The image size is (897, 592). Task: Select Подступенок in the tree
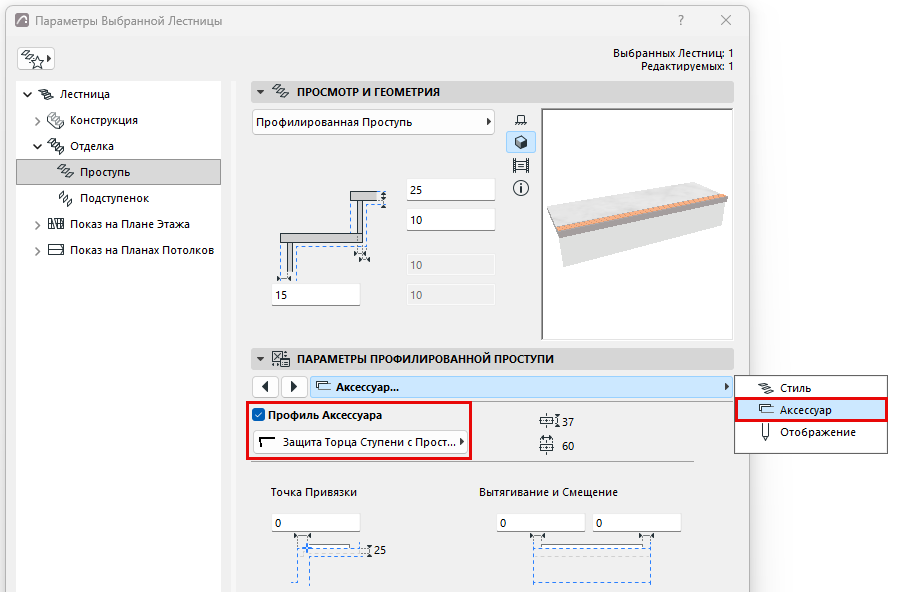point(114,198)
